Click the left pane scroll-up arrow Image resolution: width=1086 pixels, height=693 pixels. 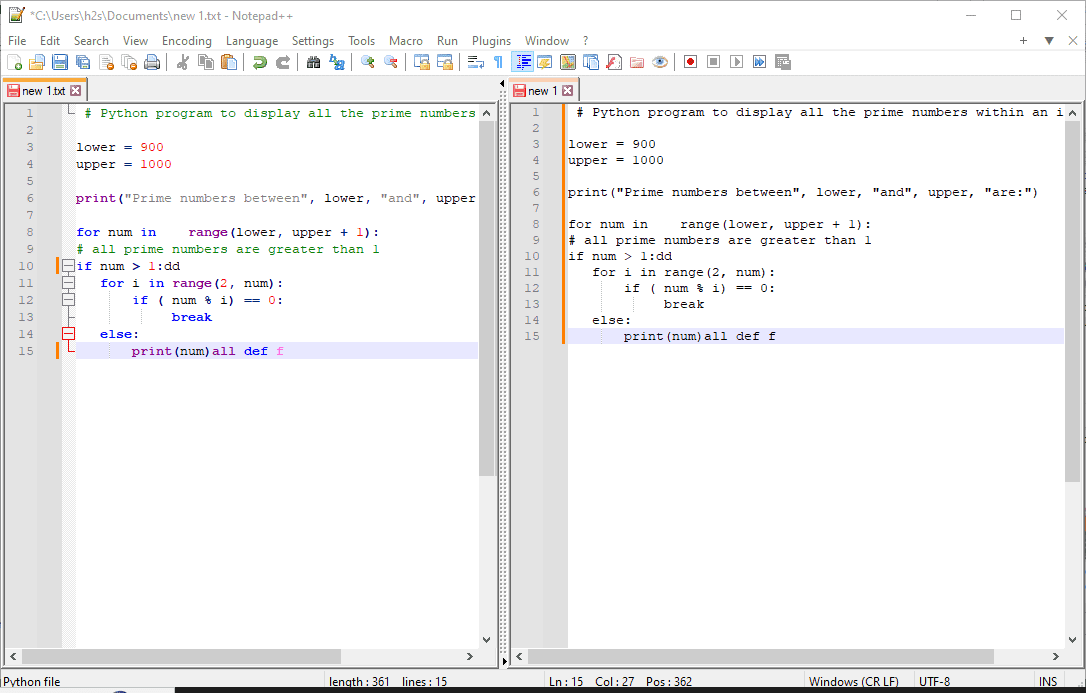coord(486,113)
